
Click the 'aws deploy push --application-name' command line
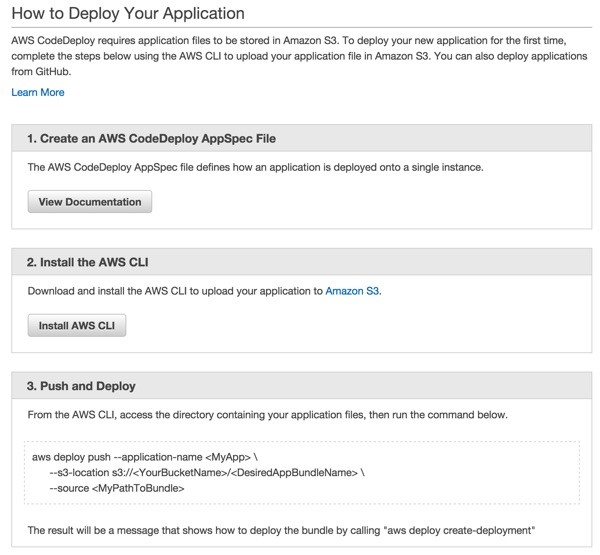(x=145, y=457)
